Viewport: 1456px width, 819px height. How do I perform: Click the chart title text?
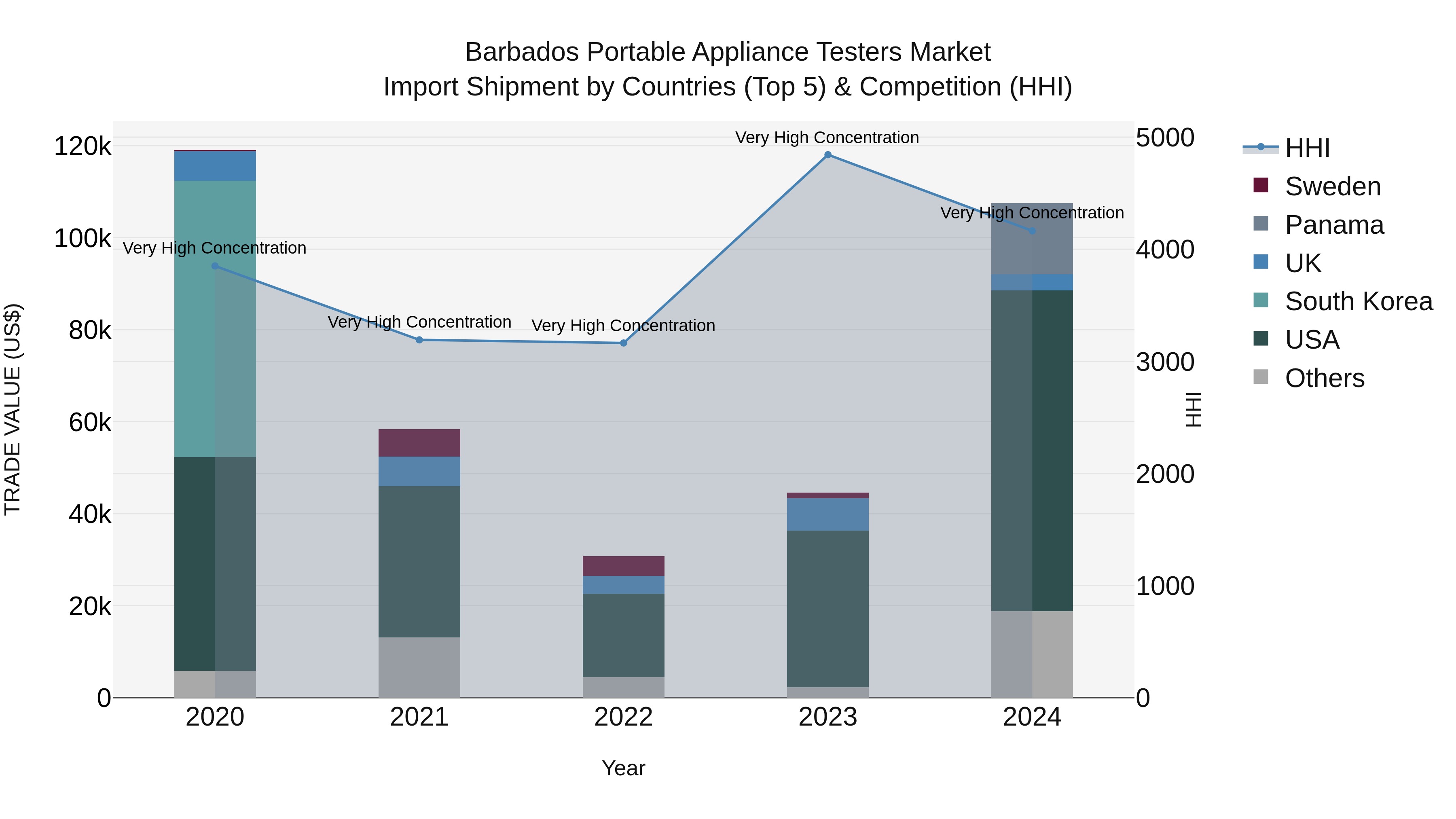728,70
